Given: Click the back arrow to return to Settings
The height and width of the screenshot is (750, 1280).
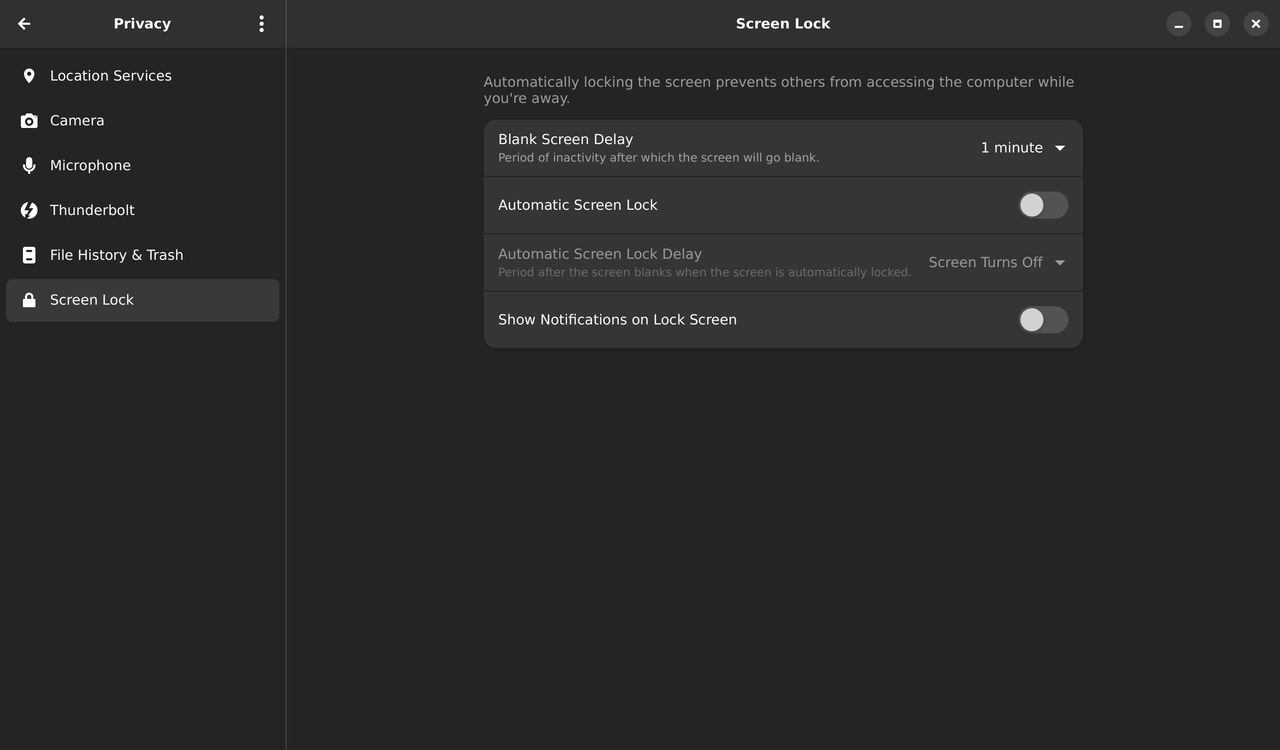Looking at the screenshot, I should point(23,23).
